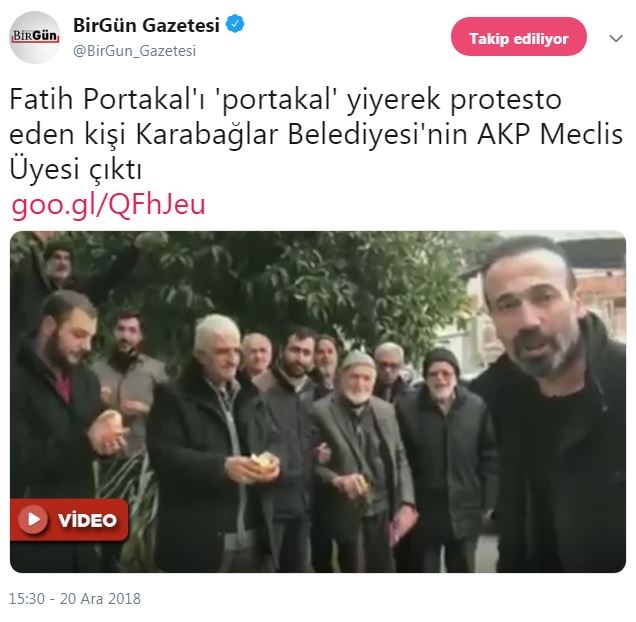Viewport: 636px width, 622px height.
Task: Expand the tweet options chevron
Action: tap(616, 39)
